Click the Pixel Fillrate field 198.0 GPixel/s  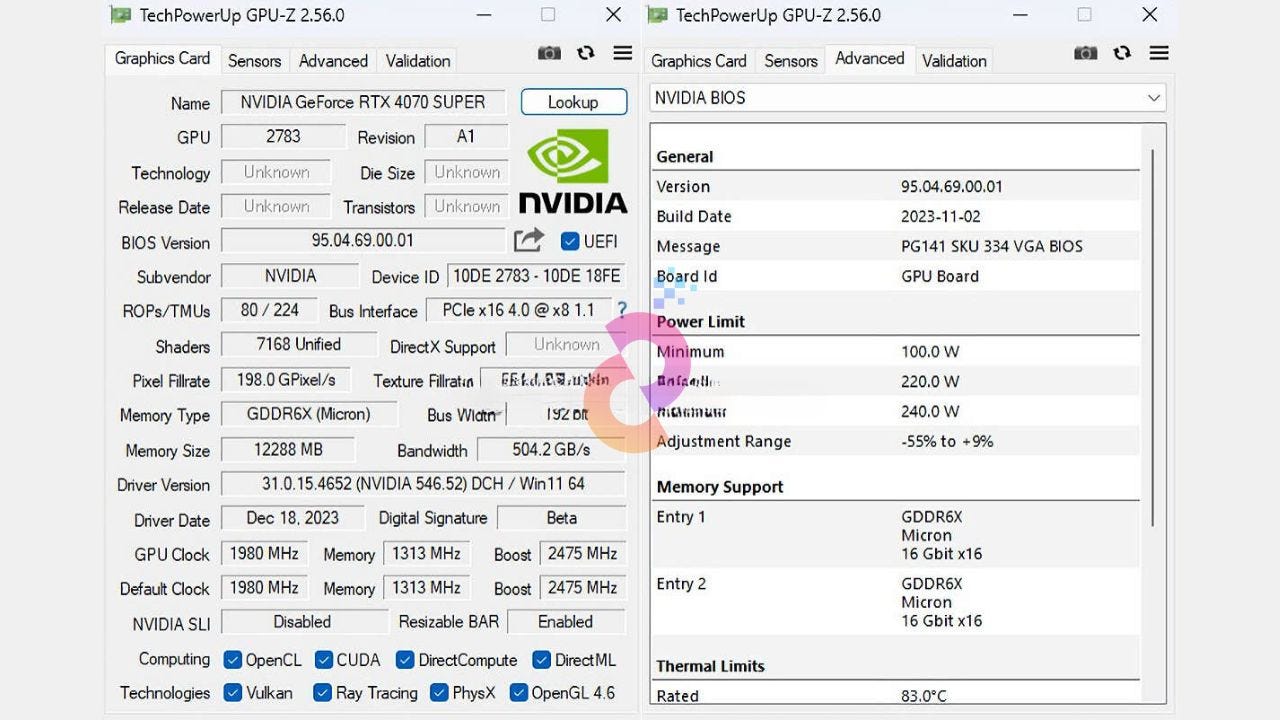click(x=286, y=380)
